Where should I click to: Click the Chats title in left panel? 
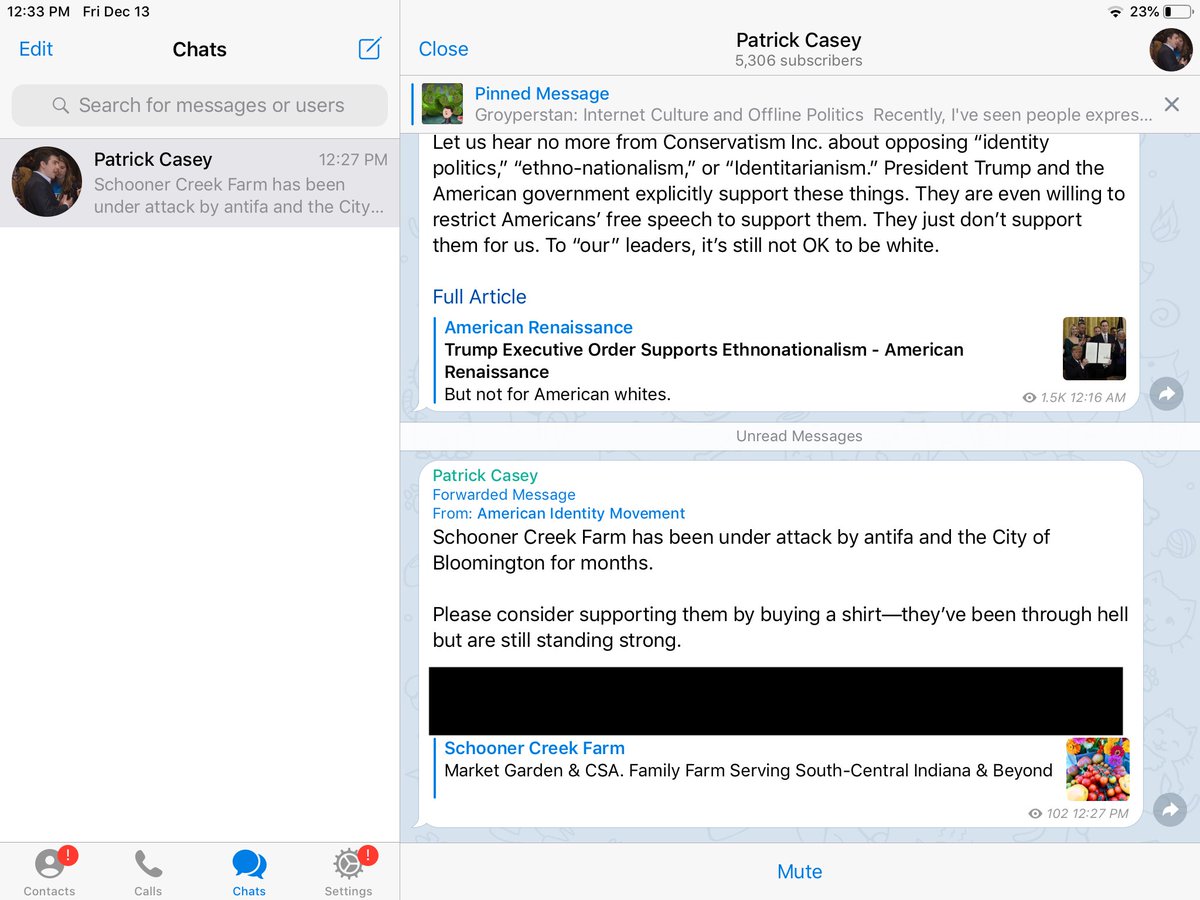(199, 49)
